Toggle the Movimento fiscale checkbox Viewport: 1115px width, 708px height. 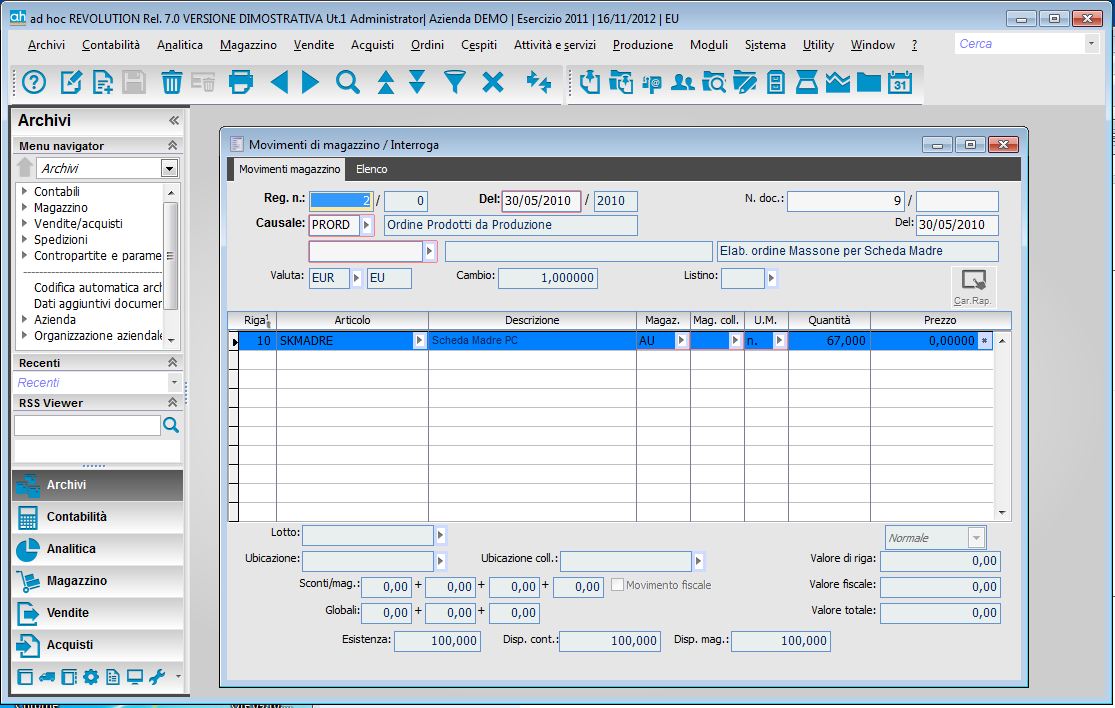pos(617,585)
